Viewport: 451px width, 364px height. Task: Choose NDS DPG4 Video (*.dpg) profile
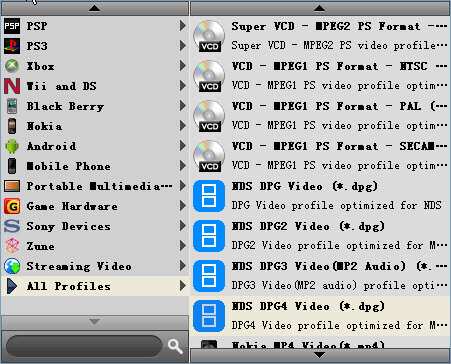pyautogui.click(x=320, y=316)
